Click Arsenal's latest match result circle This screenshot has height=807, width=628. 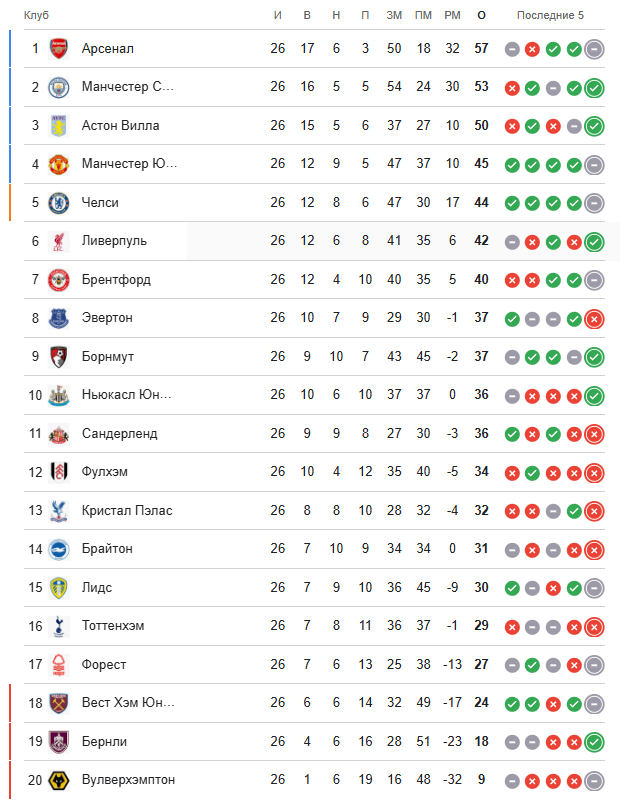[x=594, y=49]
